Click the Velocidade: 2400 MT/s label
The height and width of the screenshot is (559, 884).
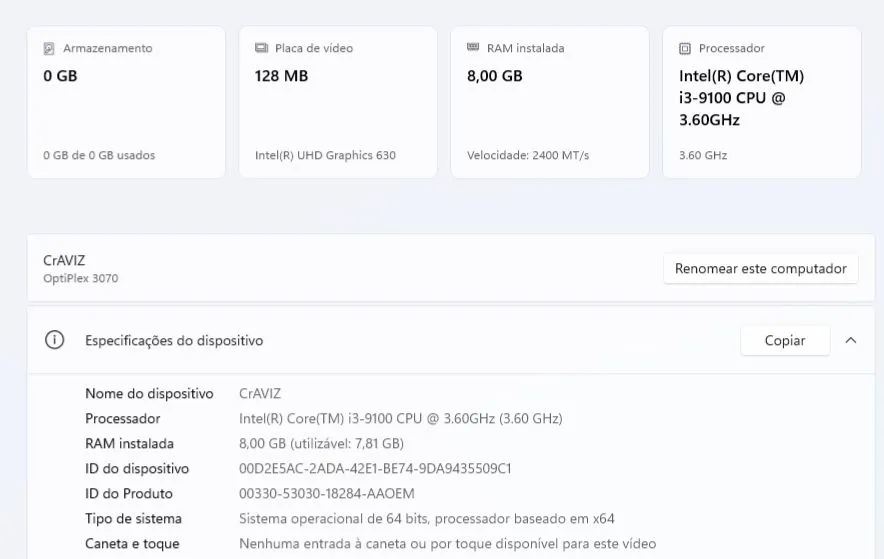click(528, 155)
